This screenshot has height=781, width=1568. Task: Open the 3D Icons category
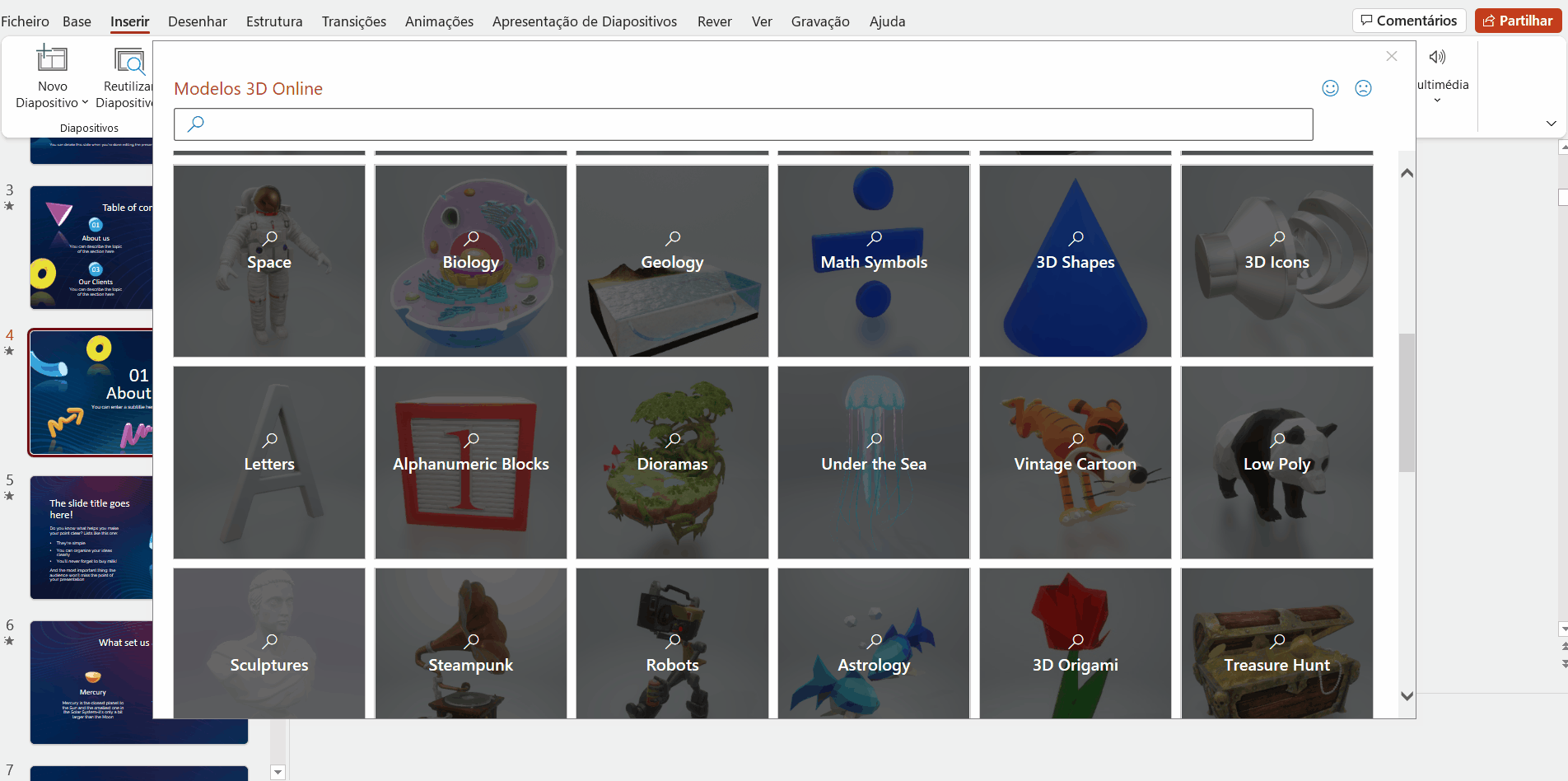[x=1277, y=261]
